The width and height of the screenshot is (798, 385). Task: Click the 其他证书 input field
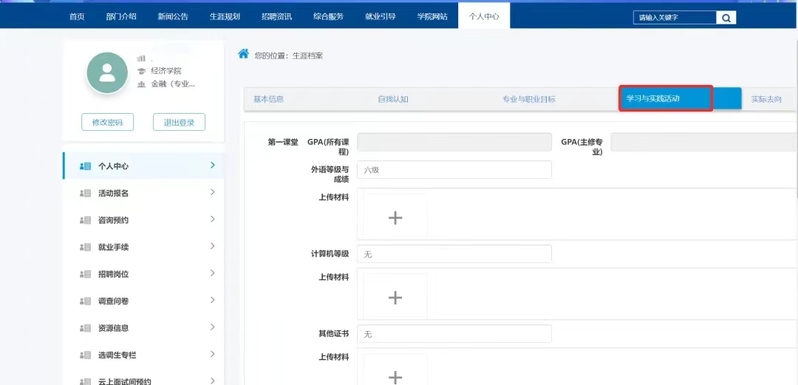click(x=454, y=334)
